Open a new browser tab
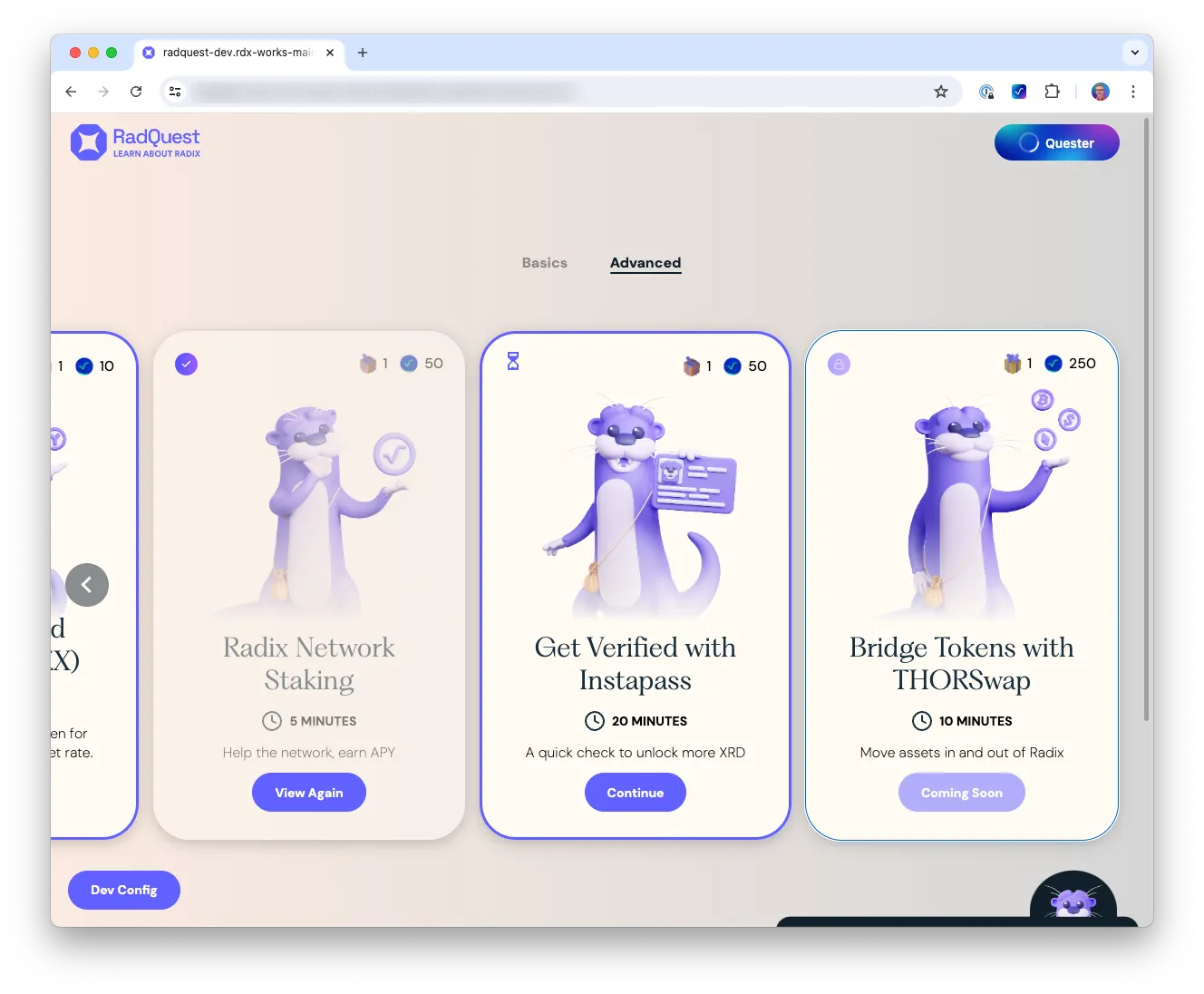 (x=363, y=53)
